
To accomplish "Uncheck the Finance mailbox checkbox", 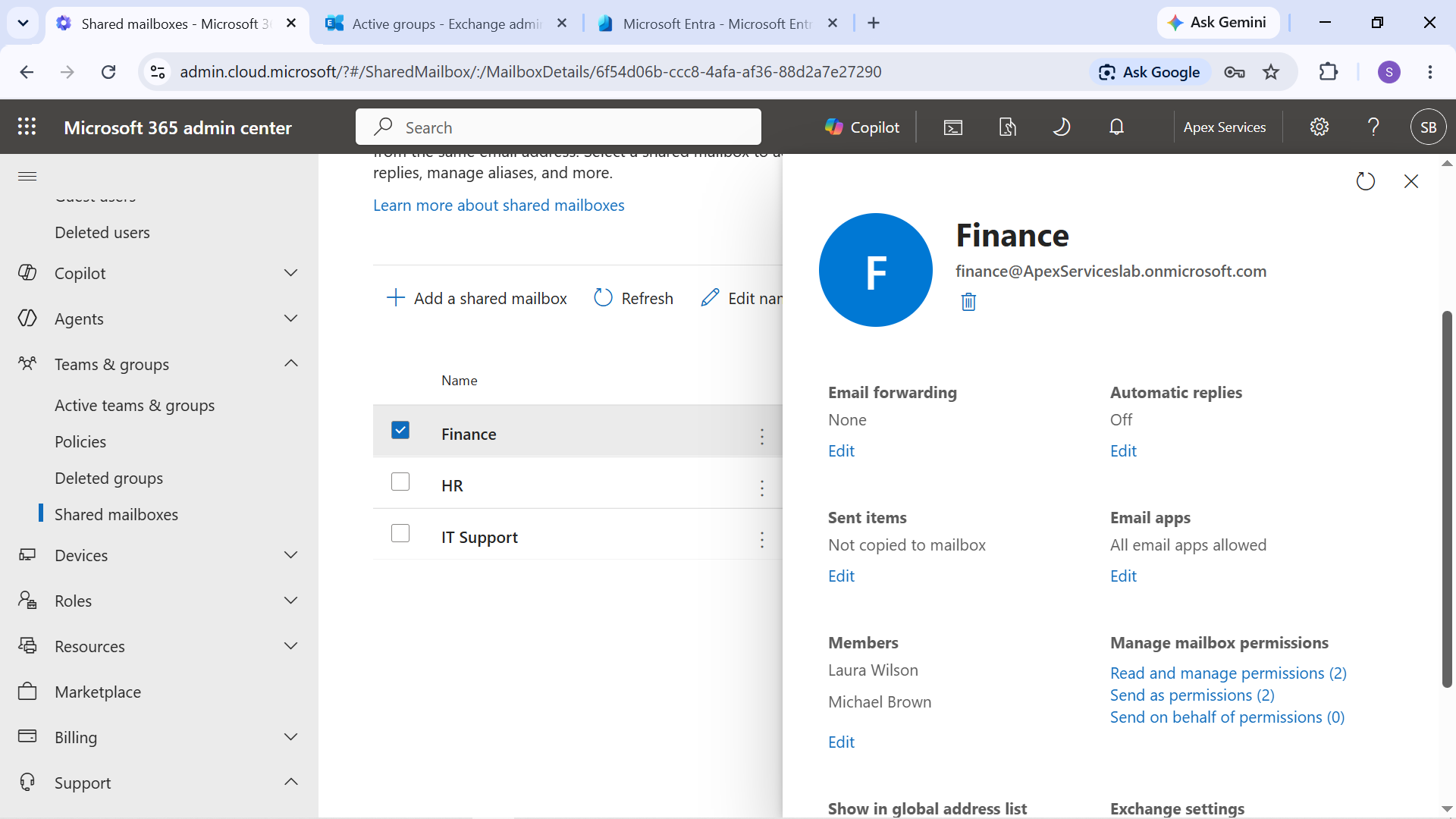I will [400, 430].
